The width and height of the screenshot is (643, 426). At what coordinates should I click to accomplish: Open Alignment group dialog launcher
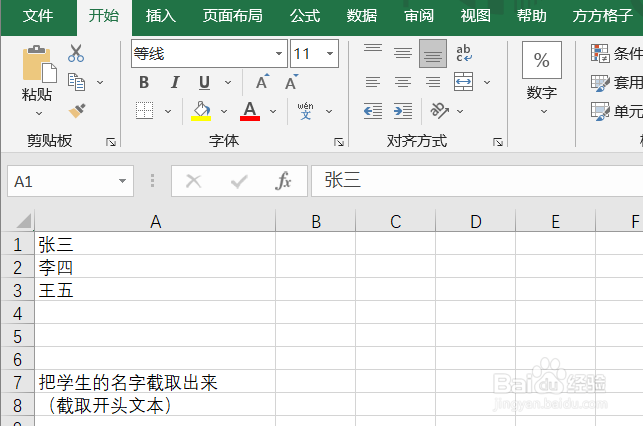coord(498,142)
